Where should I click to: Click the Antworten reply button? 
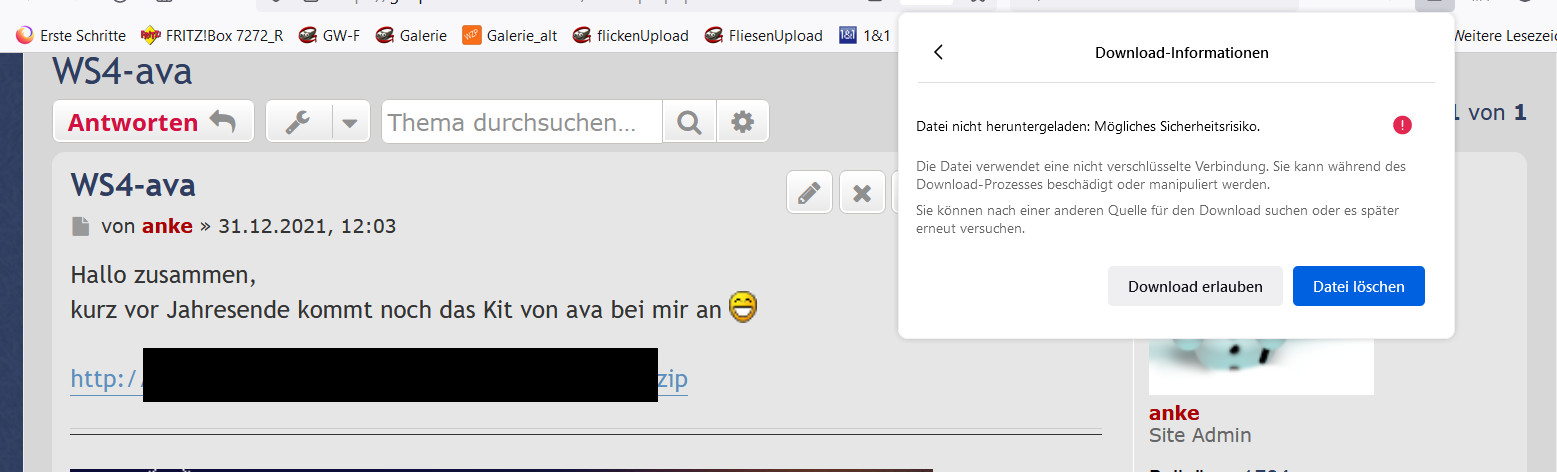153,122
